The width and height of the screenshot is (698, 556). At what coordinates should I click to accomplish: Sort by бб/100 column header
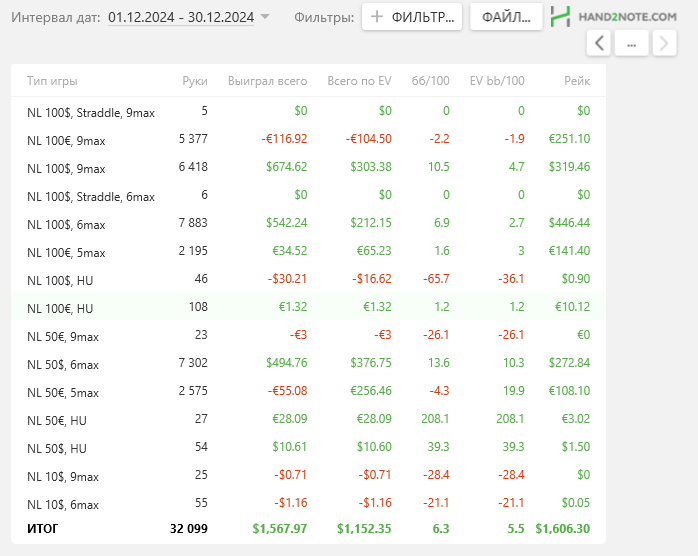[430, 81]
